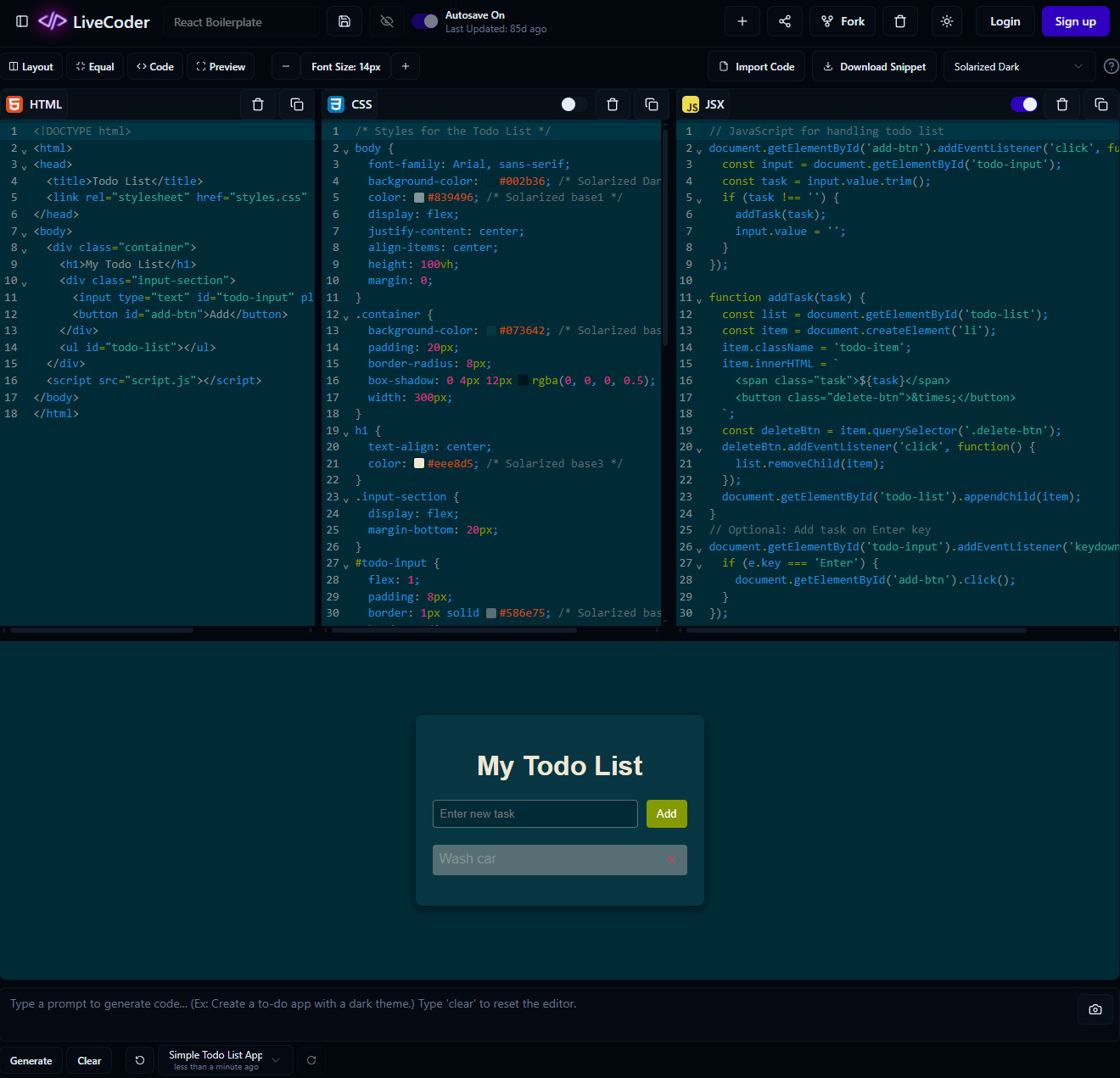This screenshot has height=1078, width=1120.
Task: Click the Wash car task text
Action: (468, 859)
